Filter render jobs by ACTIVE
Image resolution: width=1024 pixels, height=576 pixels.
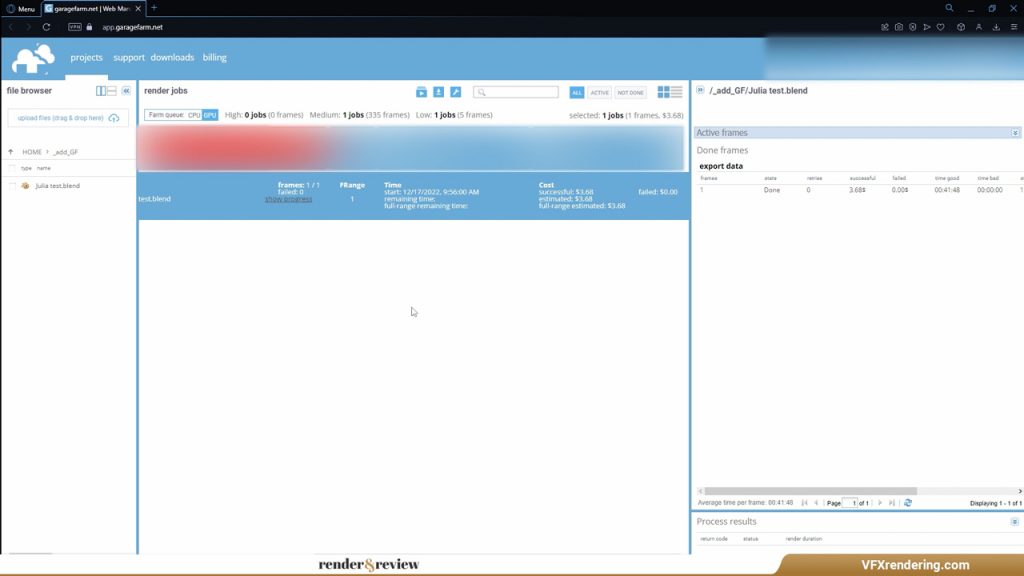pos(599,93)
